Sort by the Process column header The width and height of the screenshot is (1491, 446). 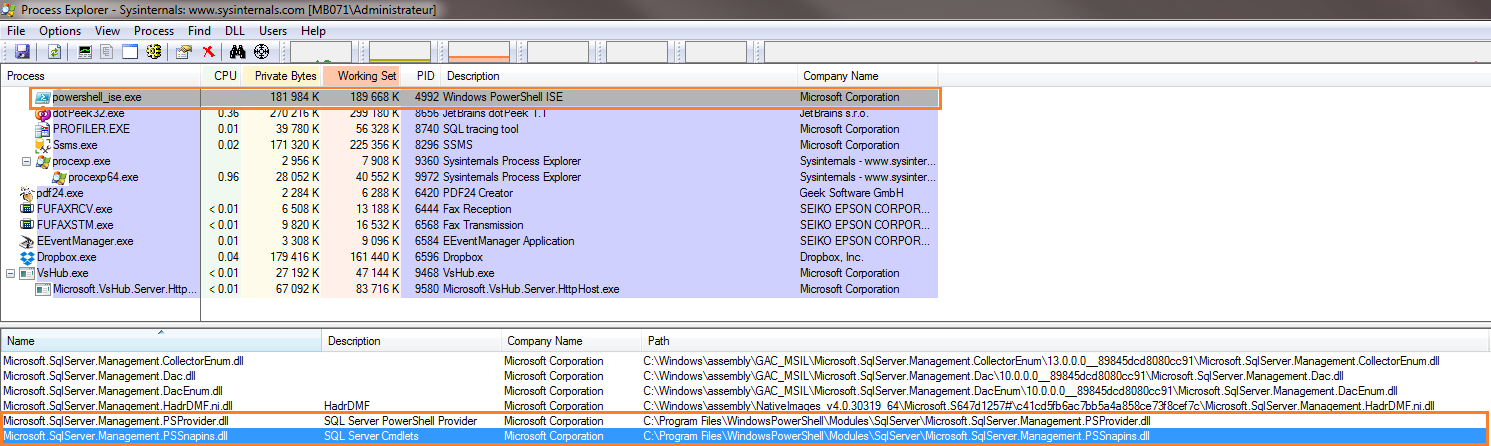coord(101,76)
